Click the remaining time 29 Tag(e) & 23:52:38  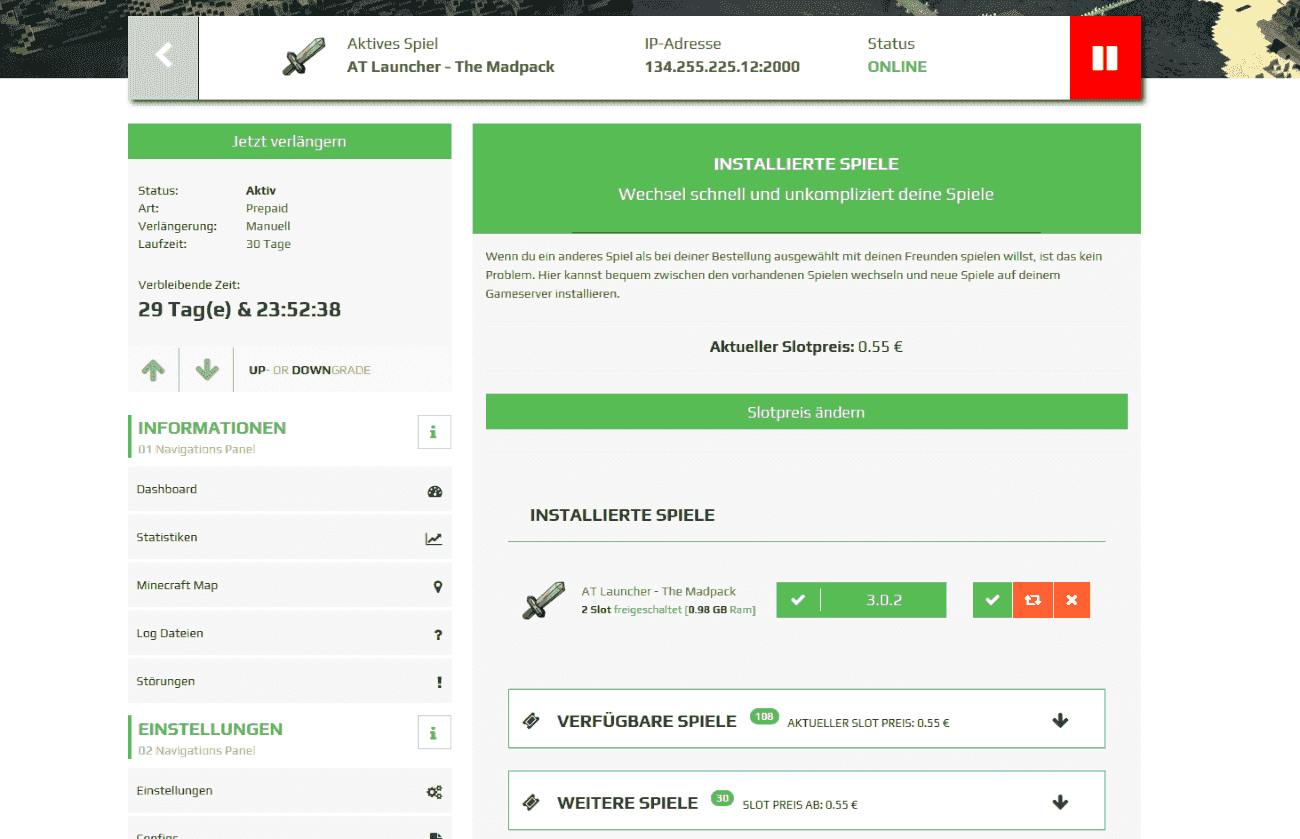(x=240, y=310)
